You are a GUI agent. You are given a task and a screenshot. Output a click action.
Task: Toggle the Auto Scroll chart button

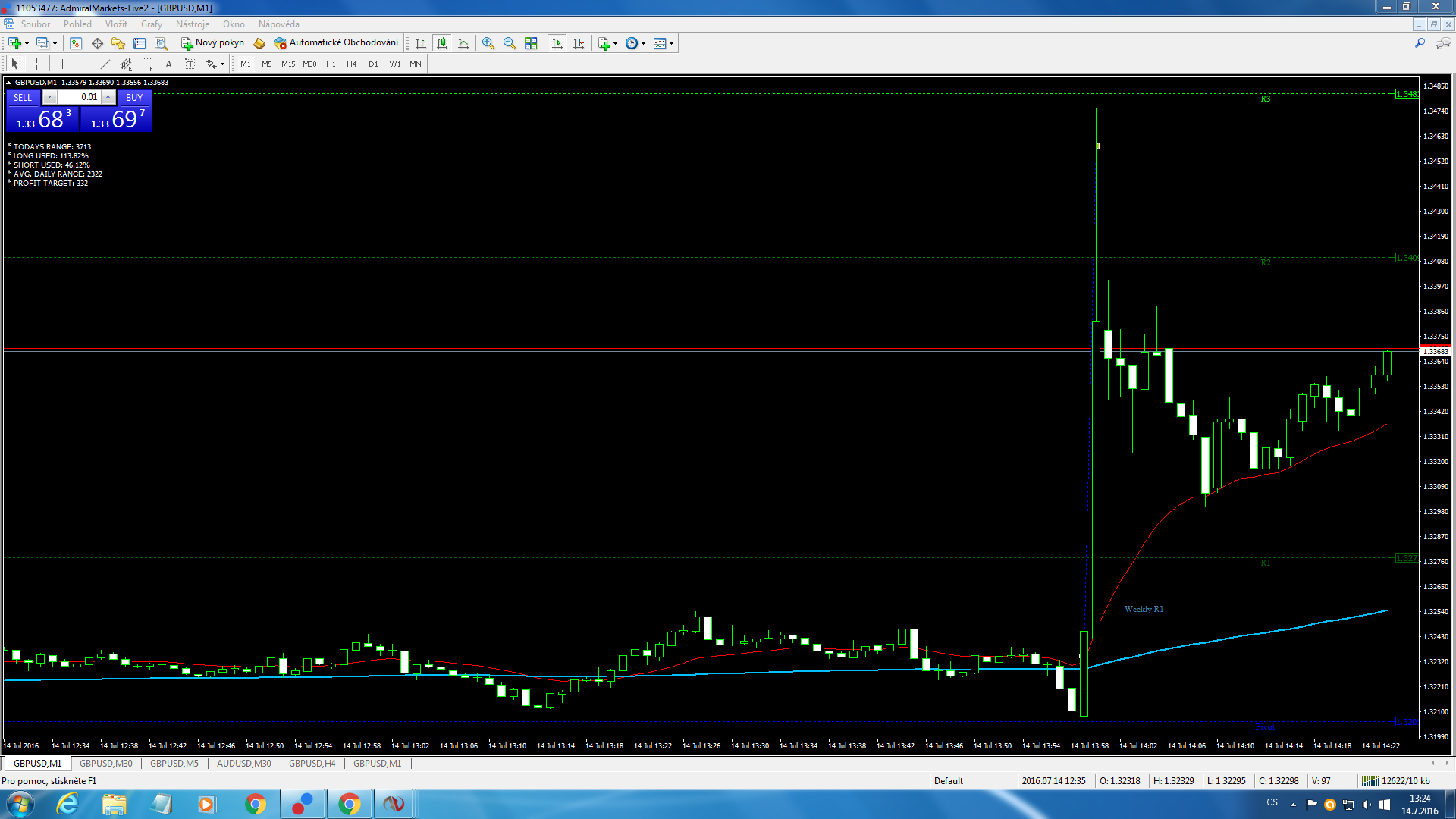[557, 43]
